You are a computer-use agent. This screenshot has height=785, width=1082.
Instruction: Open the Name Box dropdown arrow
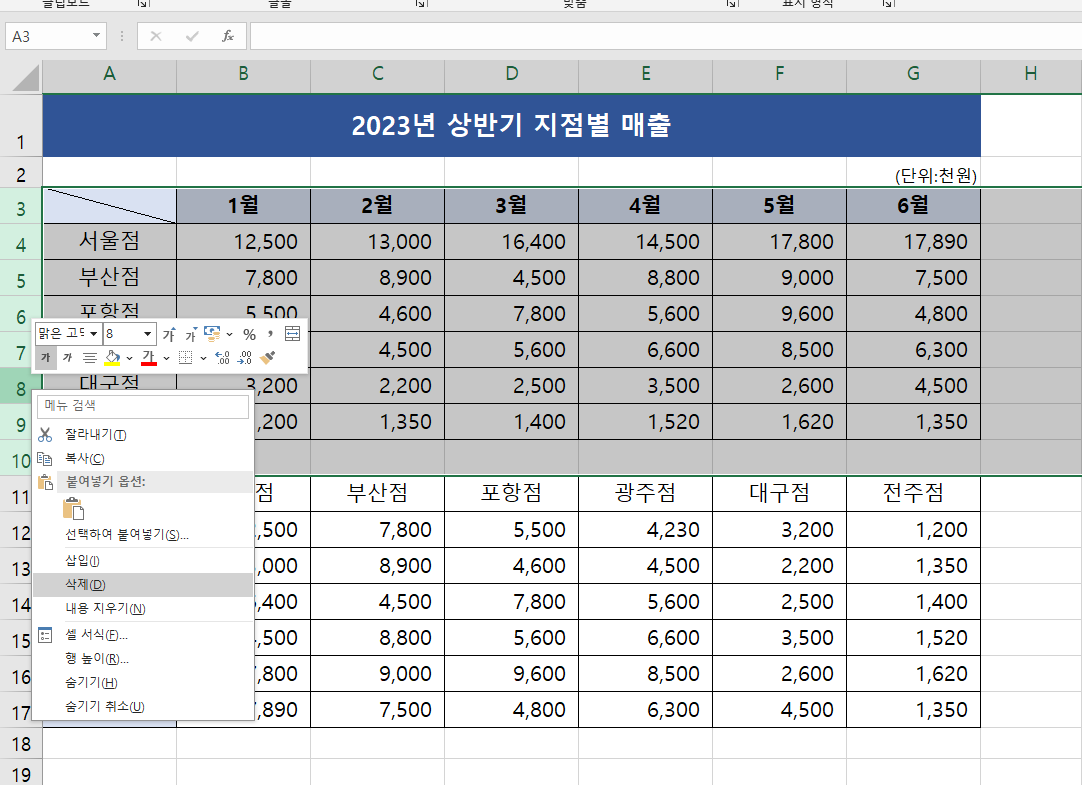(x=96, y=35)
